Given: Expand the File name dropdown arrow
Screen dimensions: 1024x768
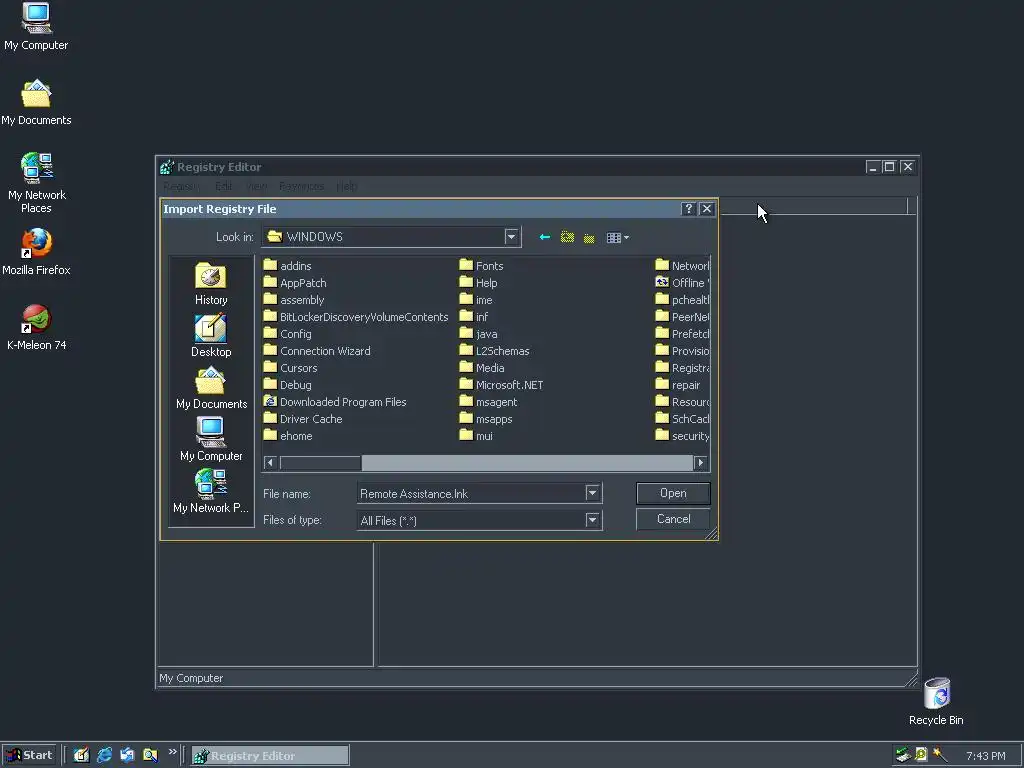Looking at the screenshot, I should pos(592,493).
